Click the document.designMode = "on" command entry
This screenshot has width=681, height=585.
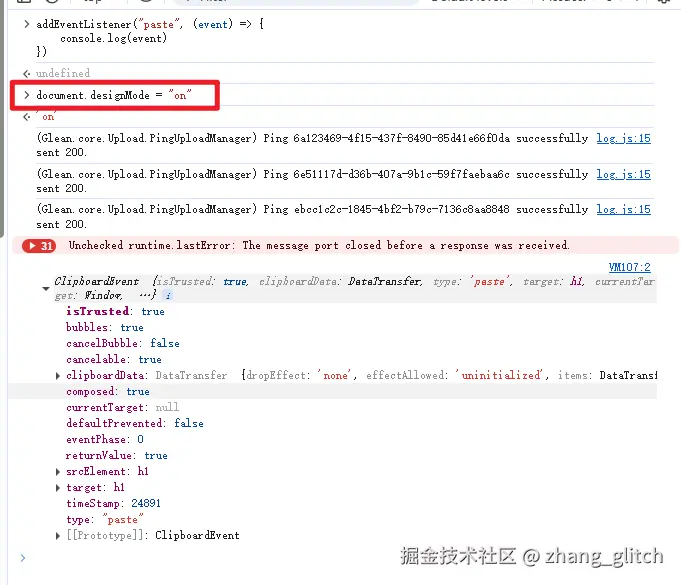coord(114,95)
